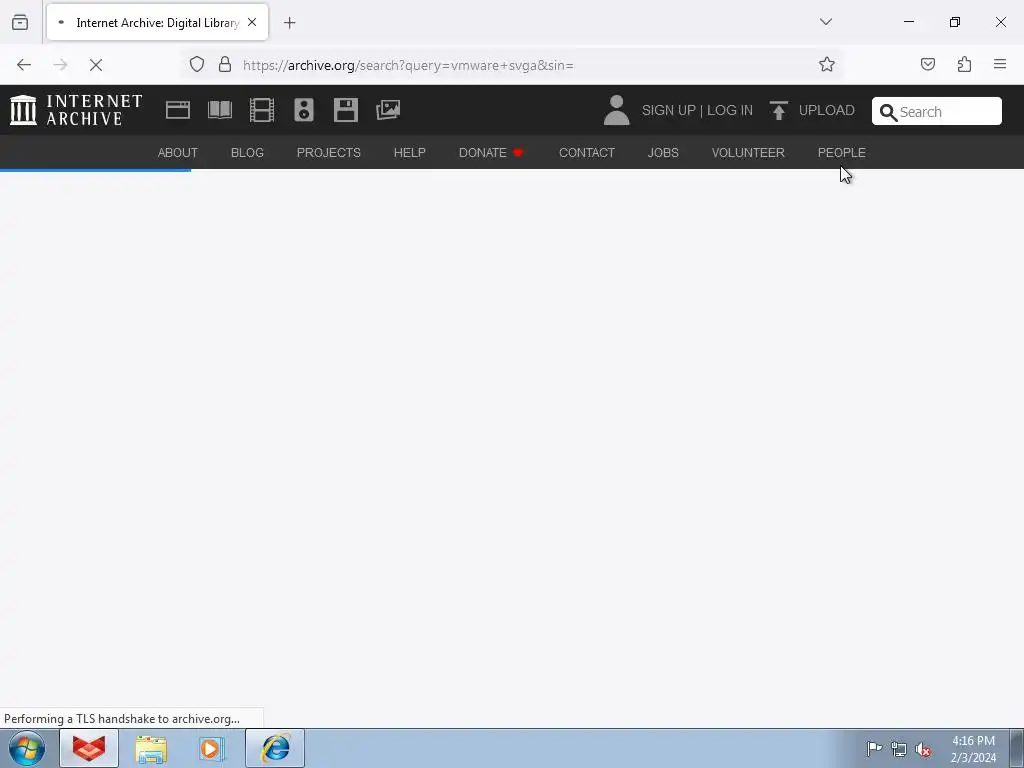Open the Audio speaker icon
The height and width of the screenshot is (768, 1024).
[x=304, y=110]
